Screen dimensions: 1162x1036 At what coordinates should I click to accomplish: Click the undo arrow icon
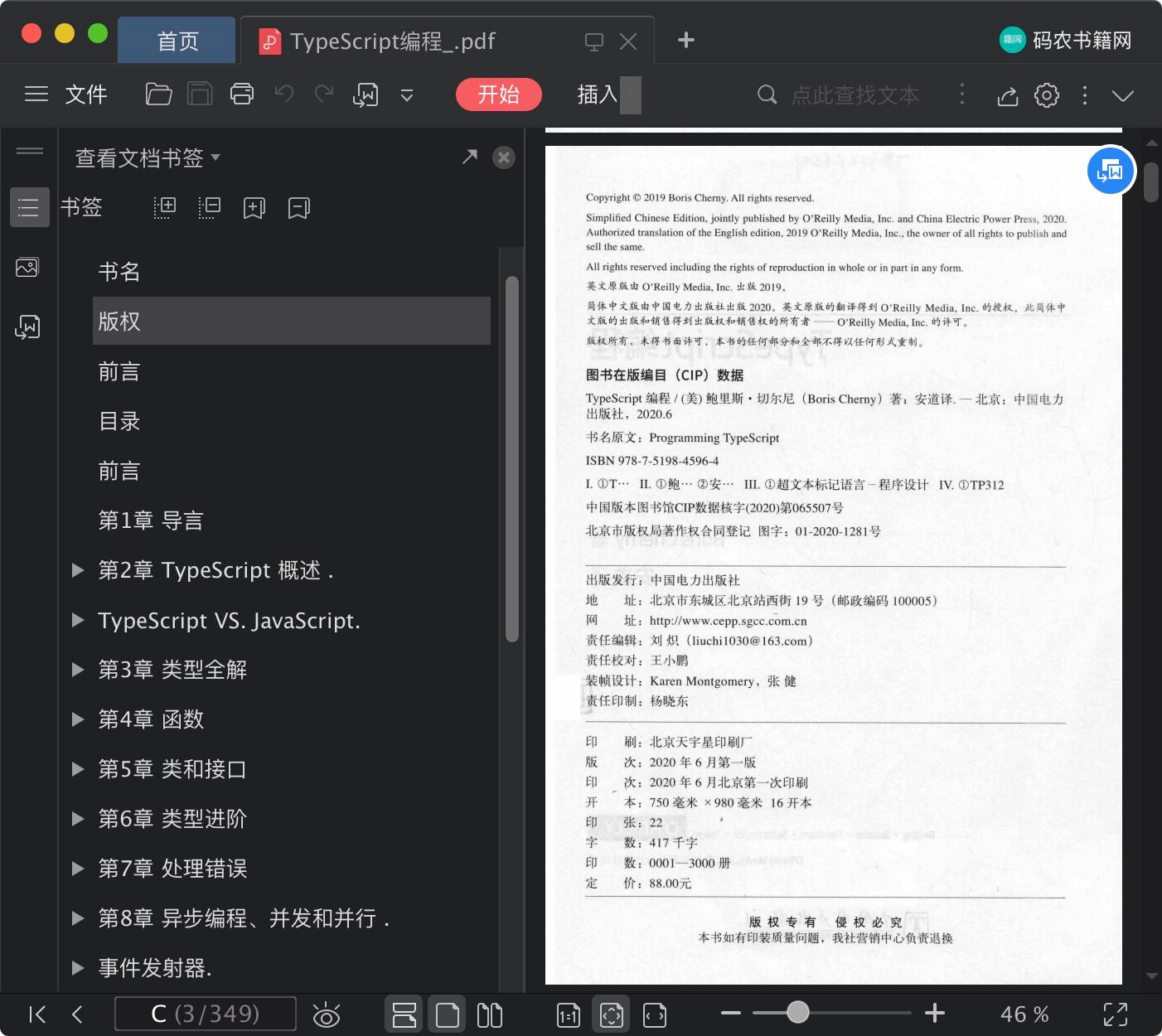point(284,94)
